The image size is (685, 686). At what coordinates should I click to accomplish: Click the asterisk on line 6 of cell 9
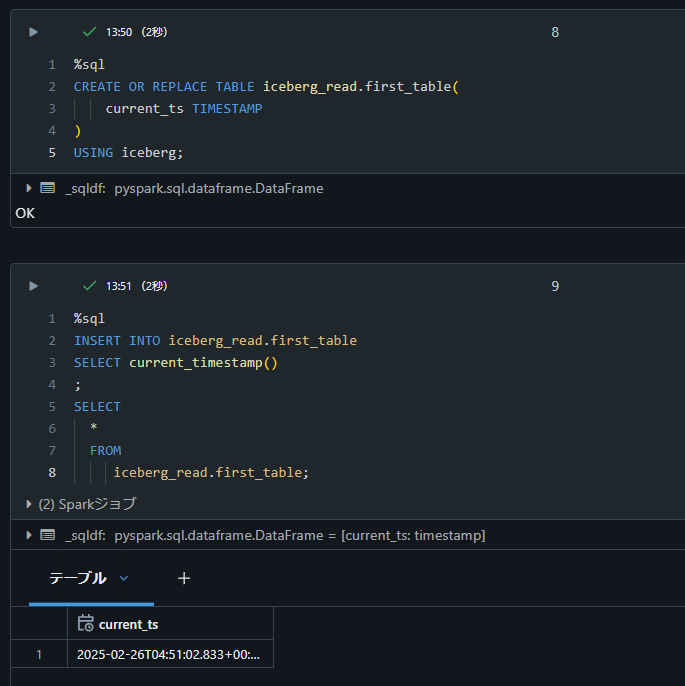(94, 427)
